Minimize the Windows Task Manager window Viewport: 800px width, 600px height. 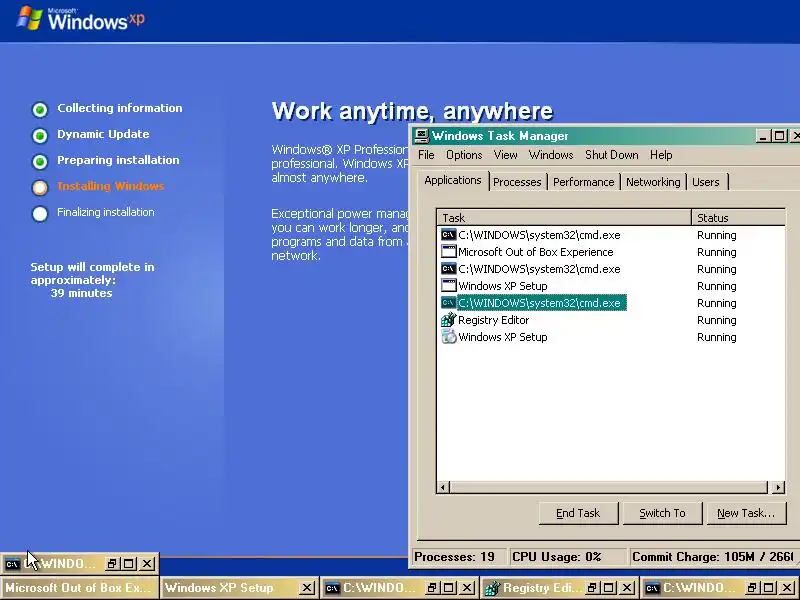763,136
